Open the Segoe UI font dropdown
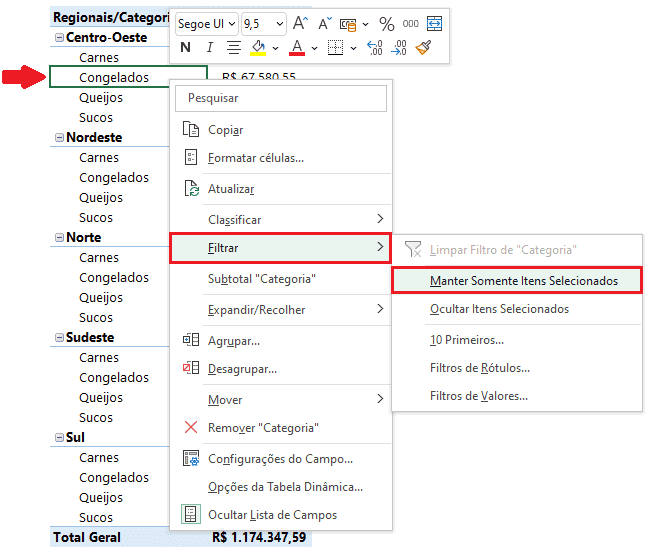Image resolution: width=648 pixels, height=555 pixels. pyautogui.click(x=231, y=23)
